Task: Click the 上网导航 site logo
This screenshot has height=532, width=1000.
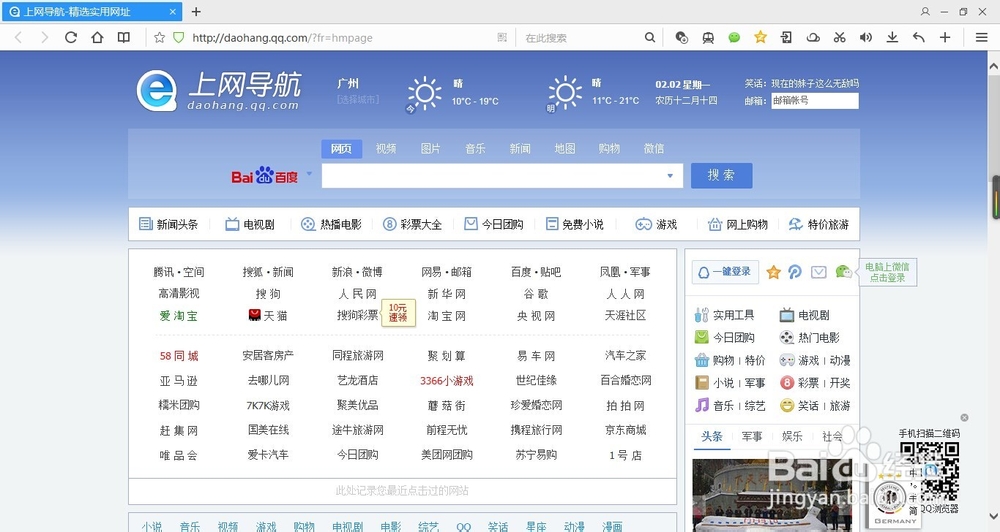Action: click(x=219, y=91)
